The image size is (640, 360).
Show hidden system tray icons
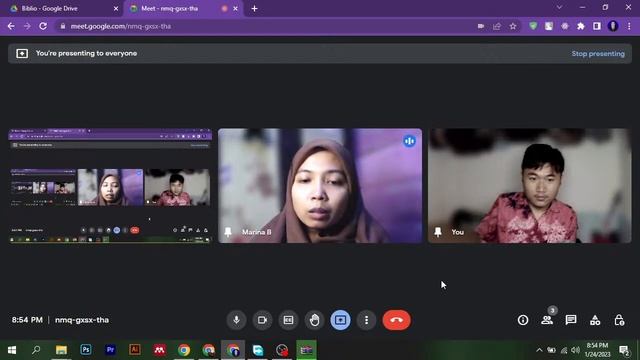tap(539, 350)
